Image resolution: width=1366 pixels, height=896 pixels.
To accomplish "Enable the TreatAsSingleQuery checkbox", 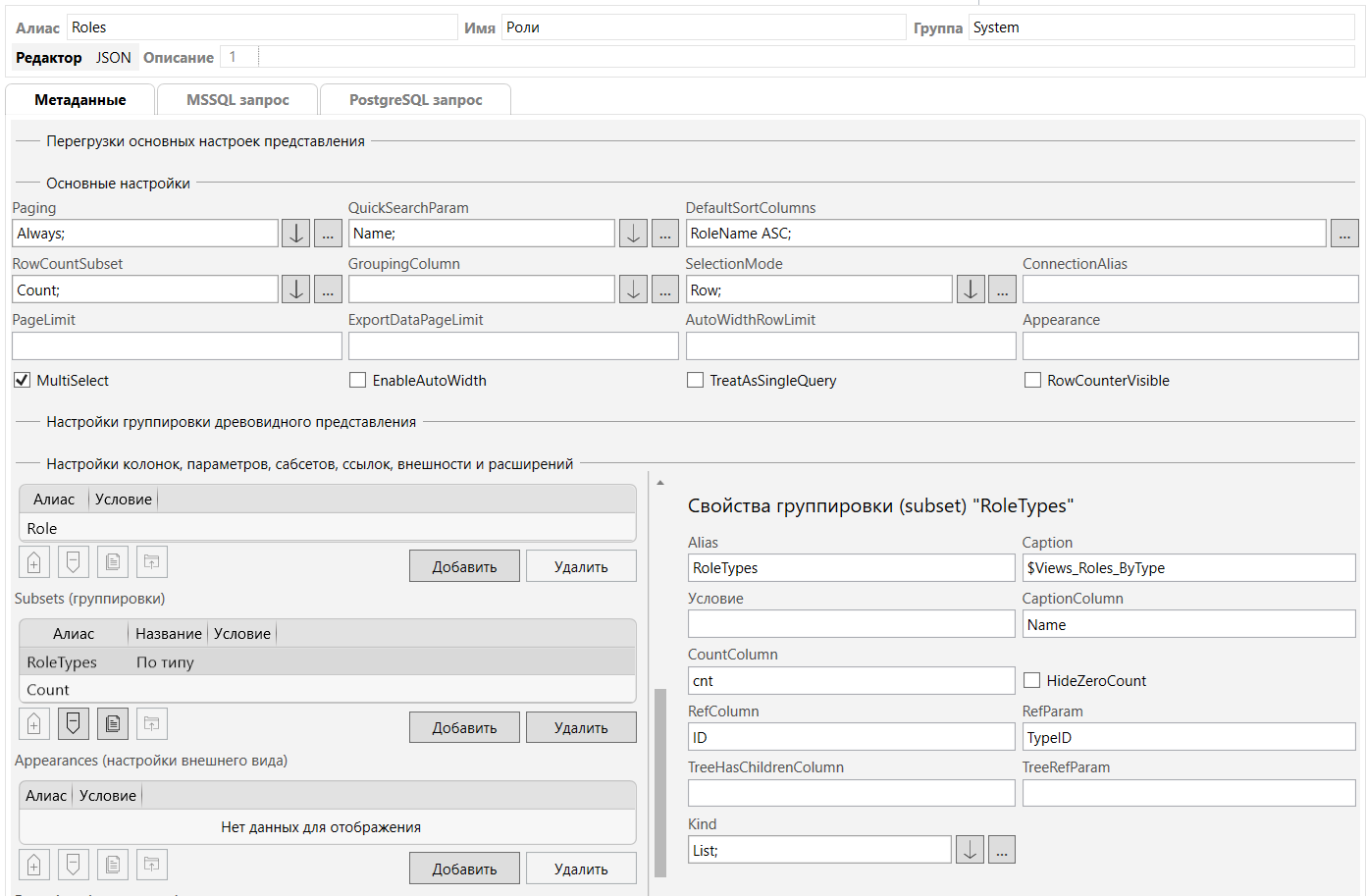I will (695, 380).
